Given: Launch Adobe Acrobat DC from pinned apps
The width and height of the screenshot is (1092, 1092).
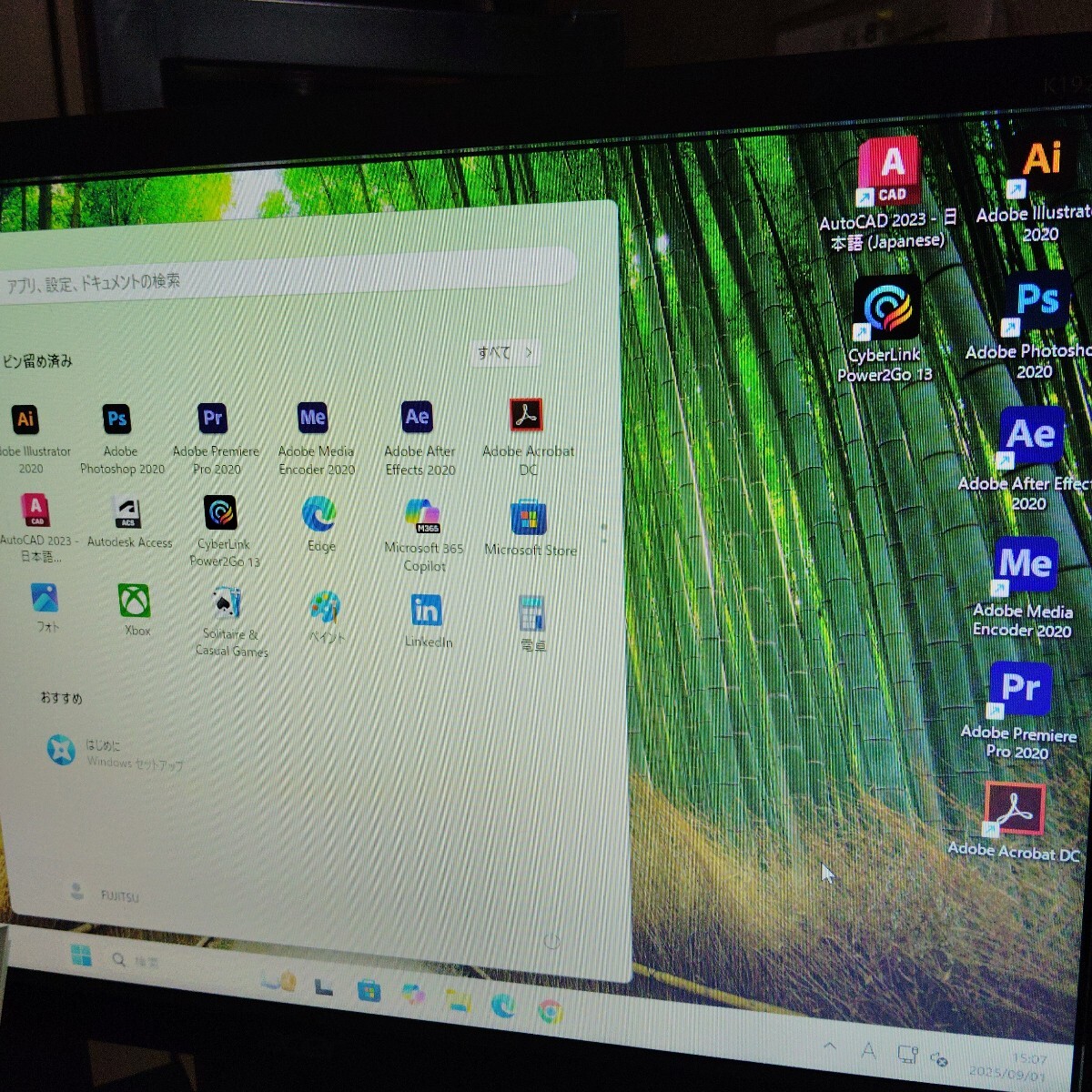Looking at the screenshot, I should (528, 437).
